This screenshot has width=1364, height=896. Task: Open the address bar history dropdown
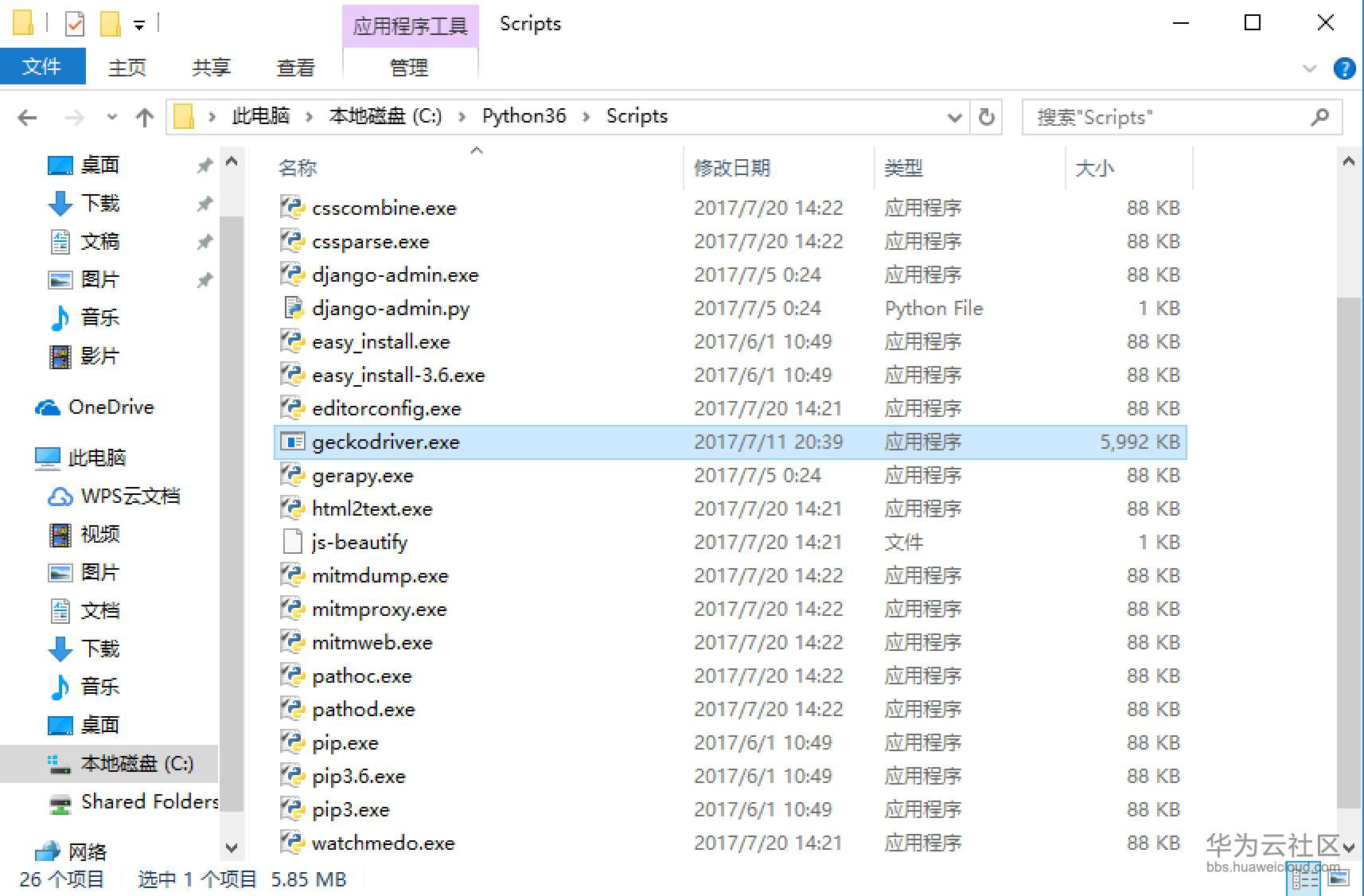point(955,118)
